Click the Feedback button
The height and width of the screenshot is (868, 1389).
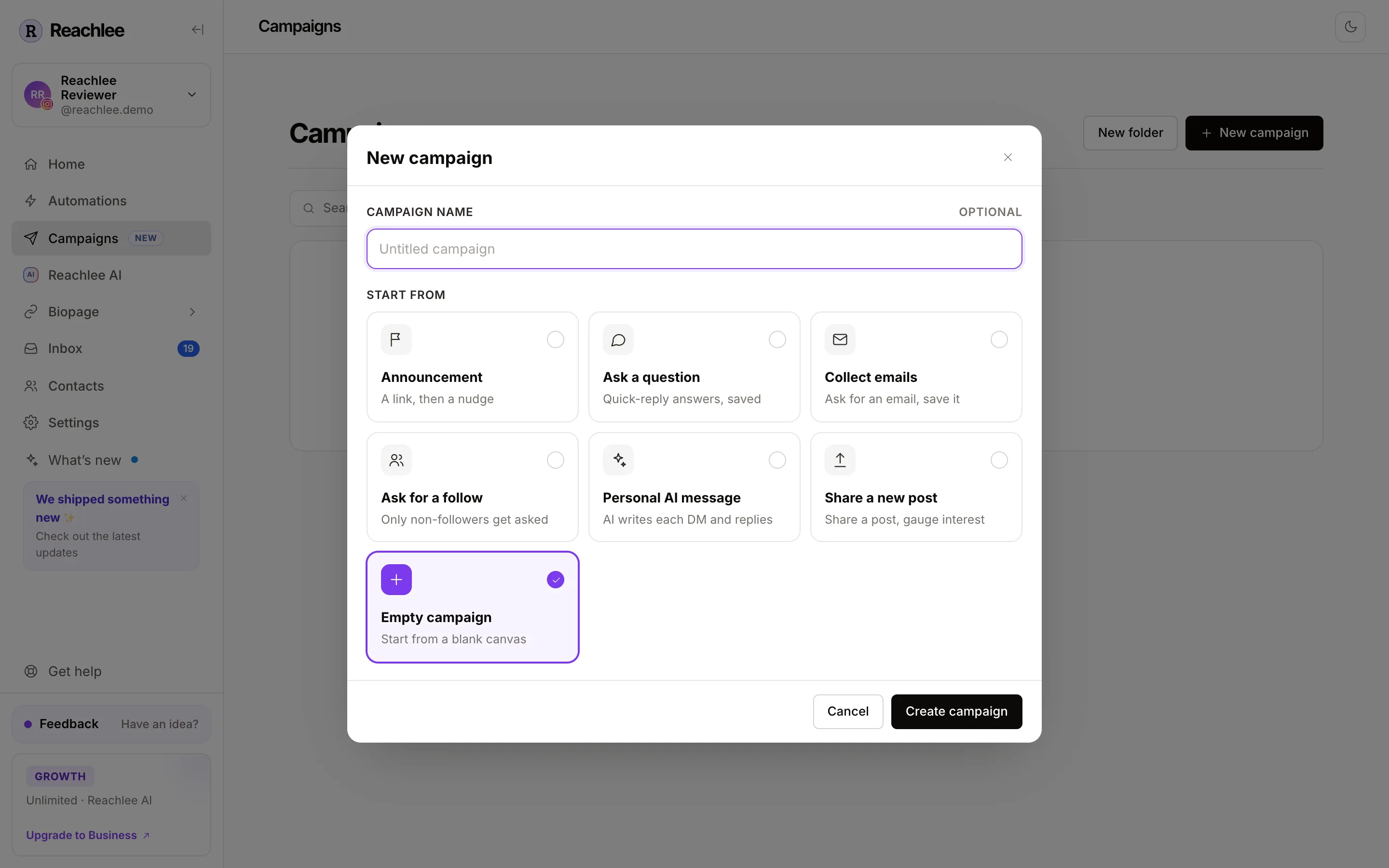(111, 724)
